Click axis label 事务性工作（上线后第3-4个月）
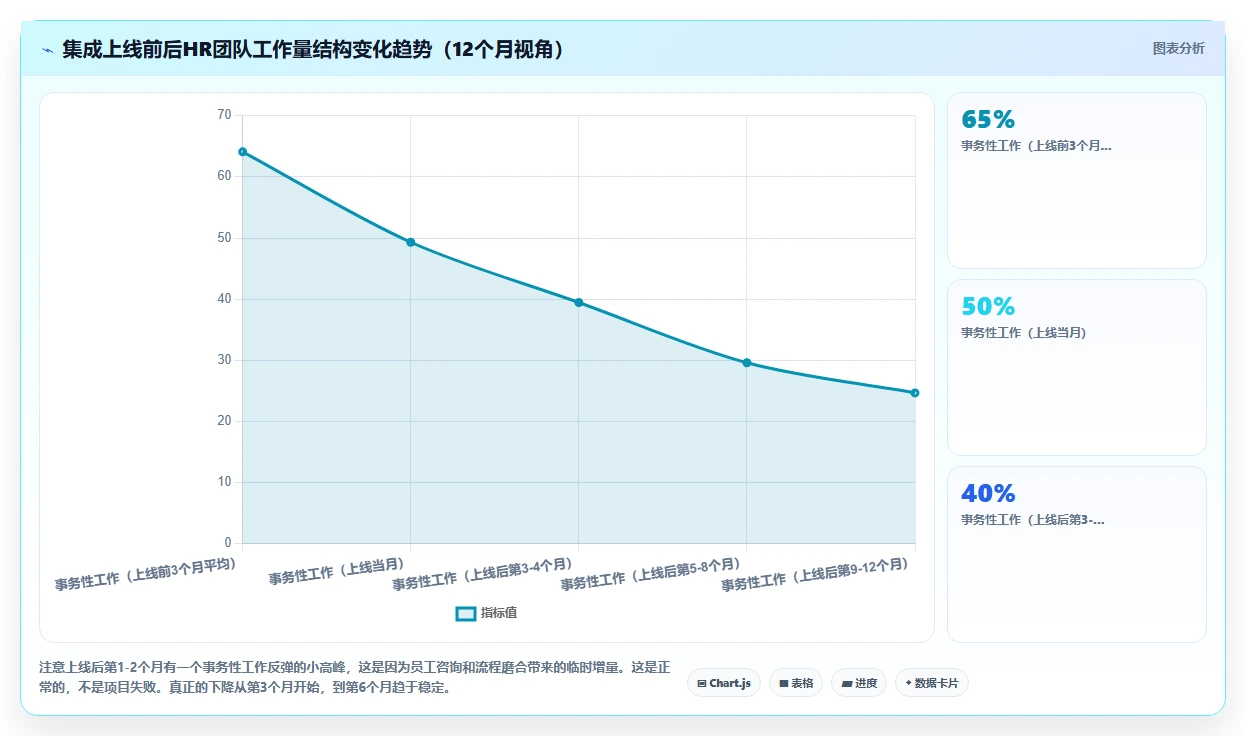The height and width of the screenshot is (736, 1246). [483, 574]
